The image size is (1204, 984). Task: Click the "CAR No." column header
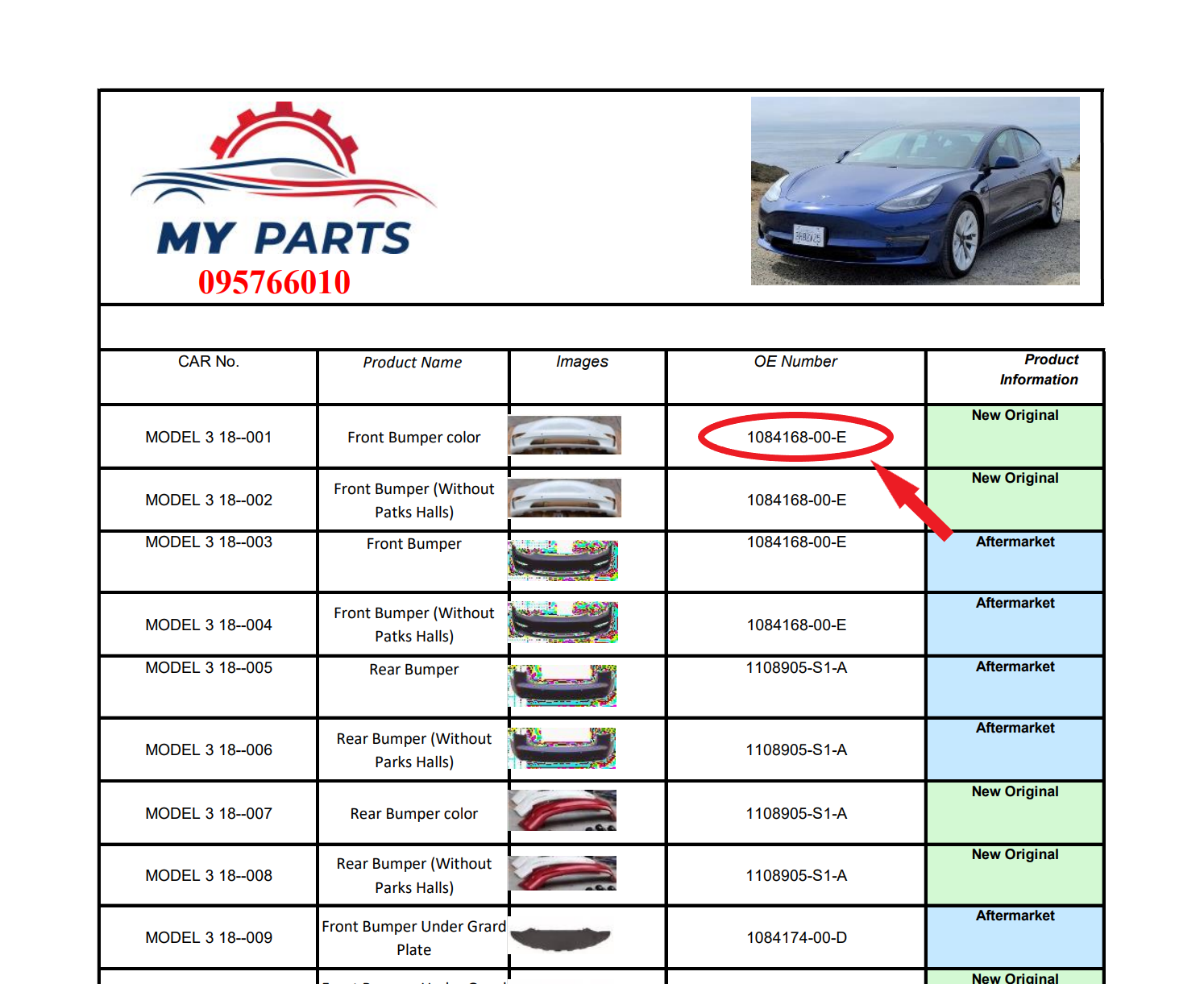[x=209, y=361]
